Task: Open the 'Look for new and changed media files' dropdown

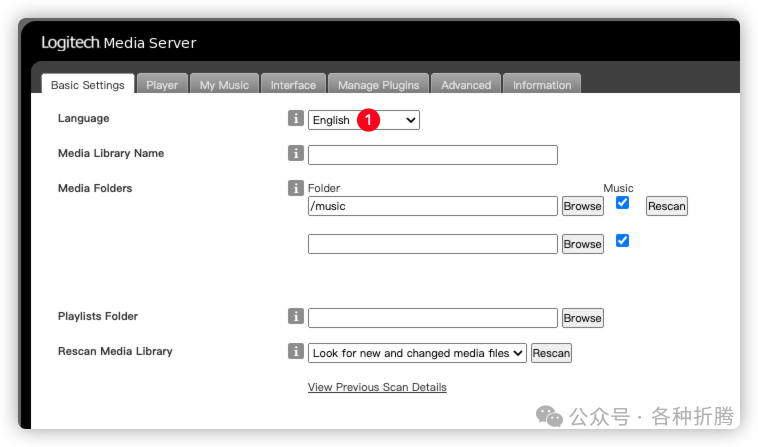Action: tap(417, 353)
